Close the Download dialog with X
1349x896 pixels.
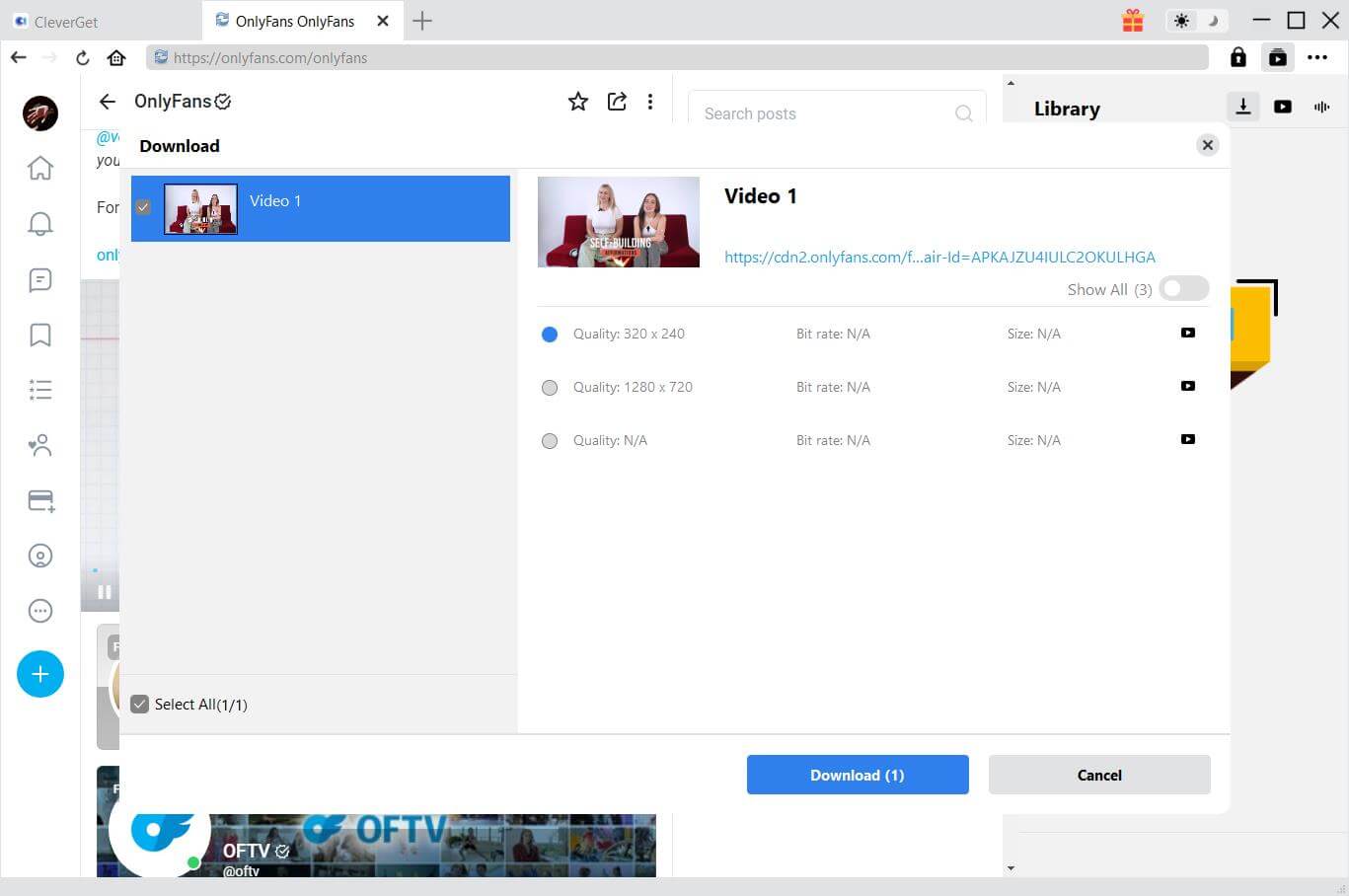1207,145
